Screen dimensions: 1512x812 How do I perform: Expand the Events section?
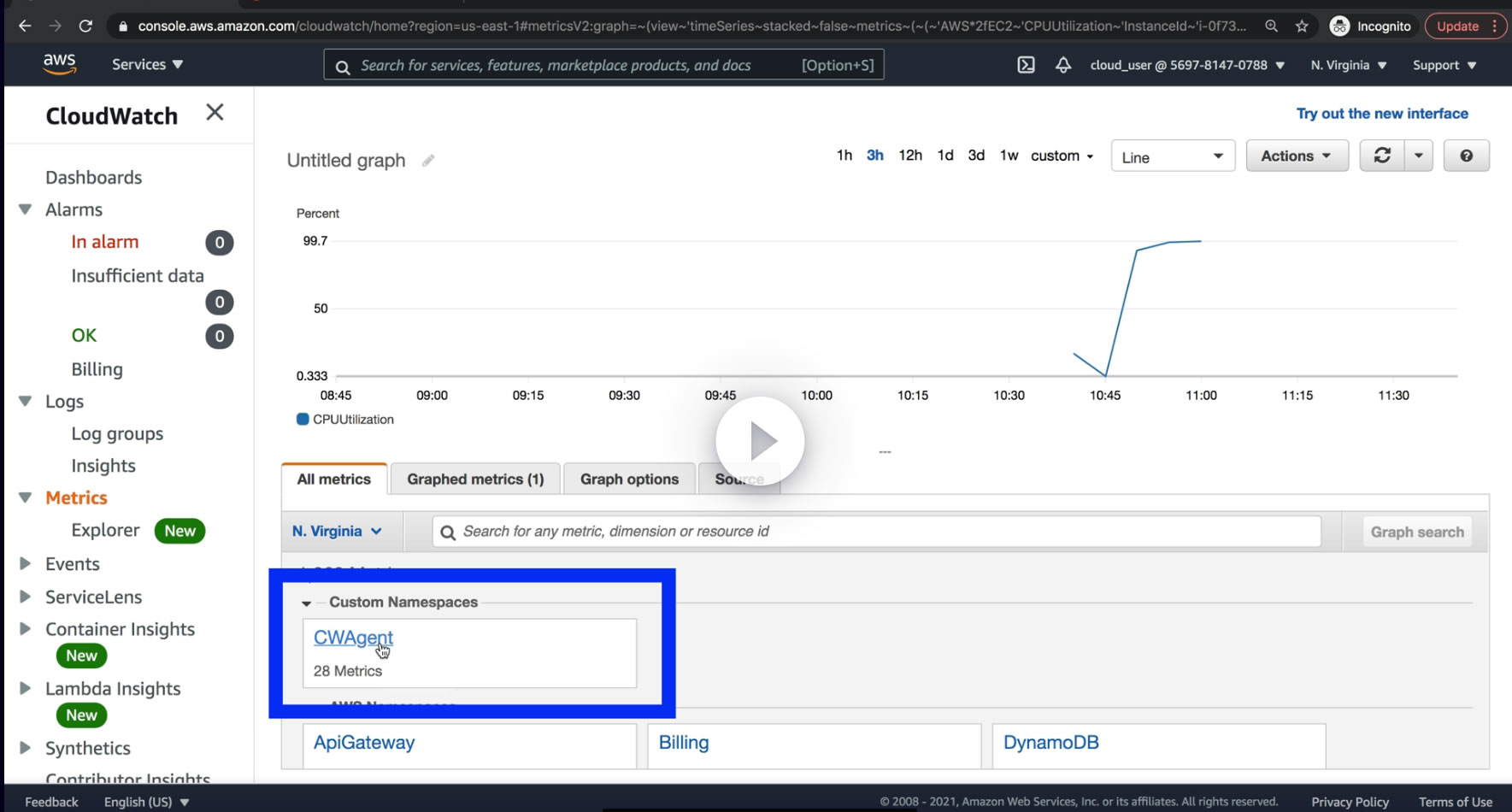(26, 564)
